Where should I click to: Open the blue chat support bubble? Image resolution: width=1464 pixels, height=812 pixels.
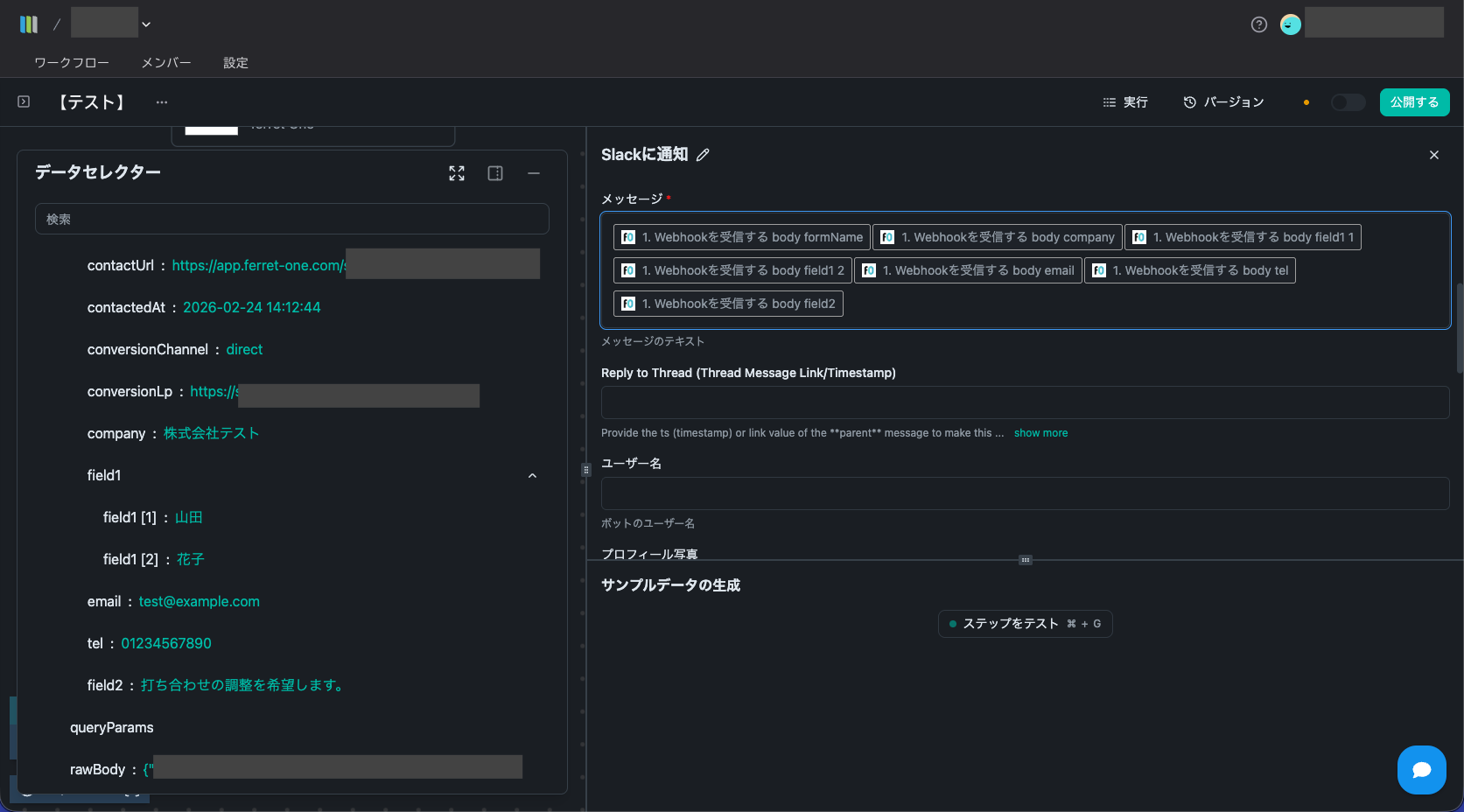(x=1421, y=770)
